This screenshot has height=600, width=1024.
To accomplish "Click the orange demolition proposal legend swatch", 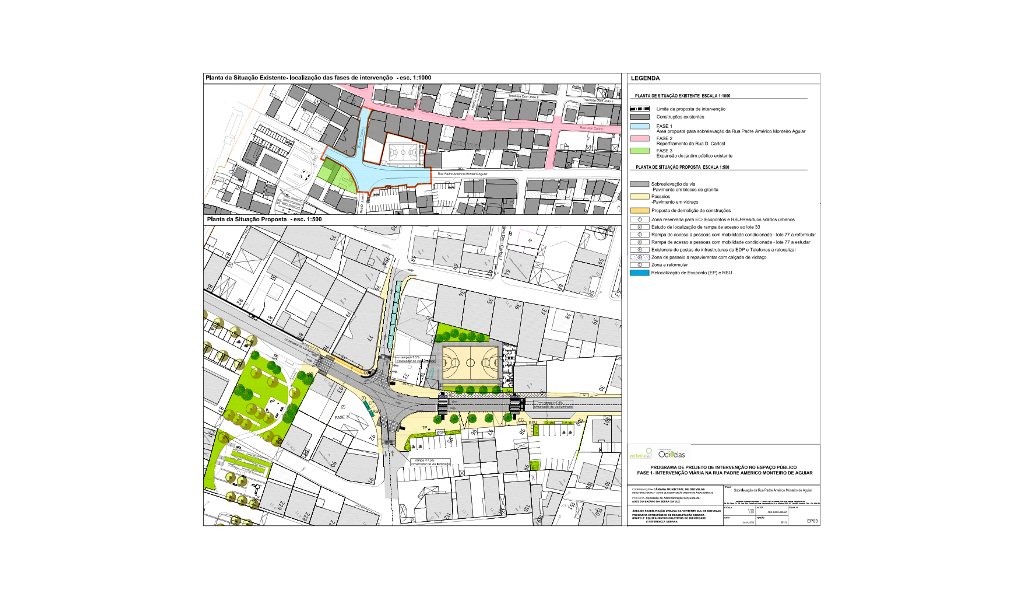I will pos(641,211).
